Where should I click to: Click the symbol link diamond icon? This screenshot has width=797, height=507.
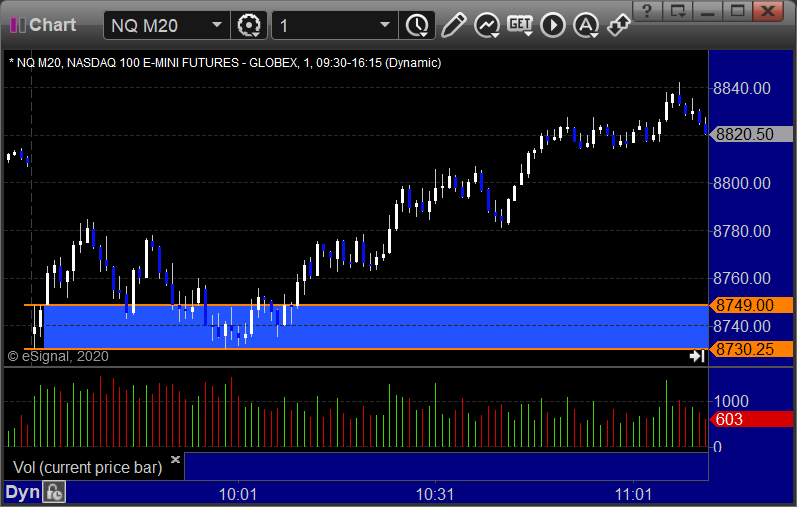pyautogui.click(x=618, y=25)
